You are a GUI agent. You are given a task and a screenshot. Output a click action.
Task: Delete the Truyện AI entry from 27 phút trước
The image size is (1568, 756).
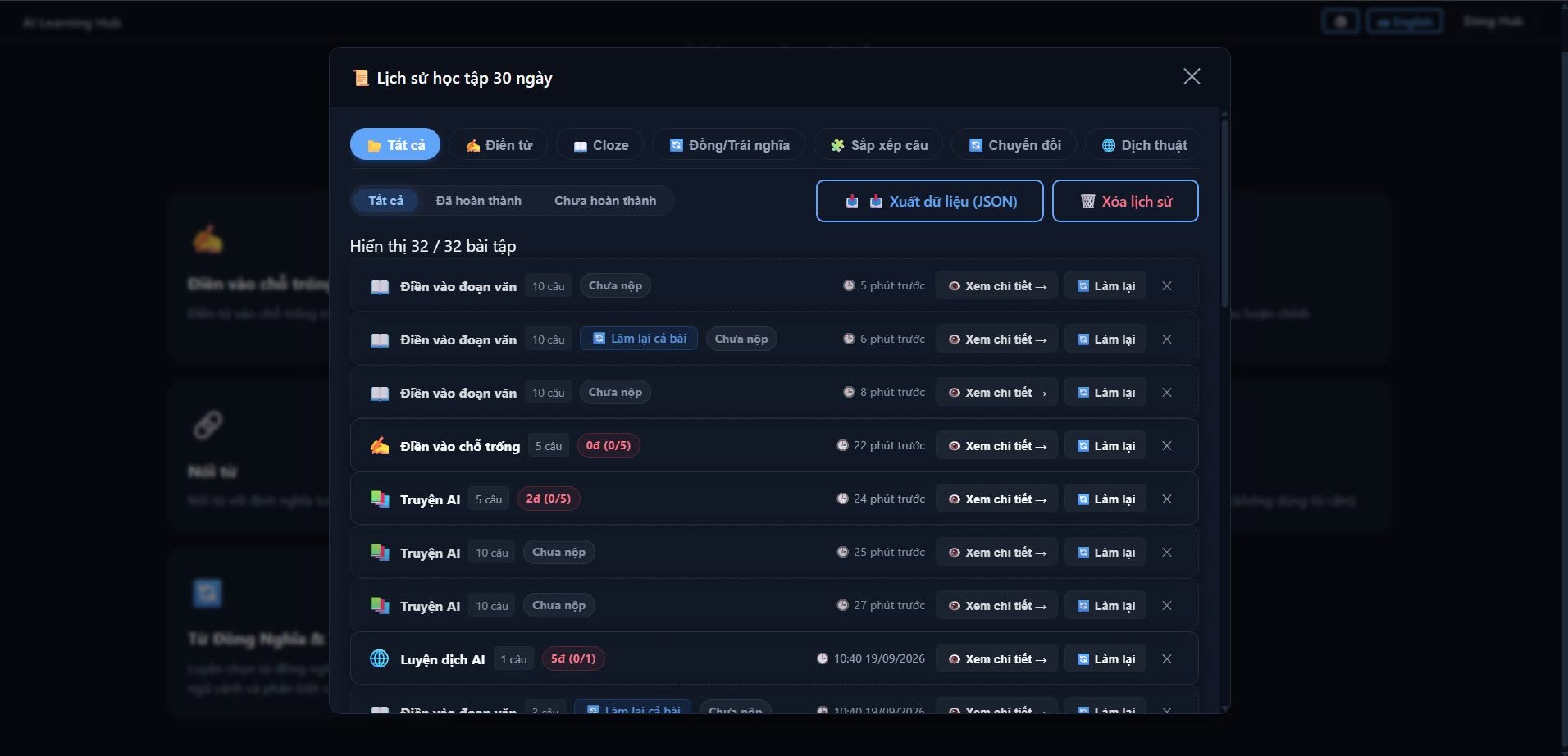point(1167,605)
